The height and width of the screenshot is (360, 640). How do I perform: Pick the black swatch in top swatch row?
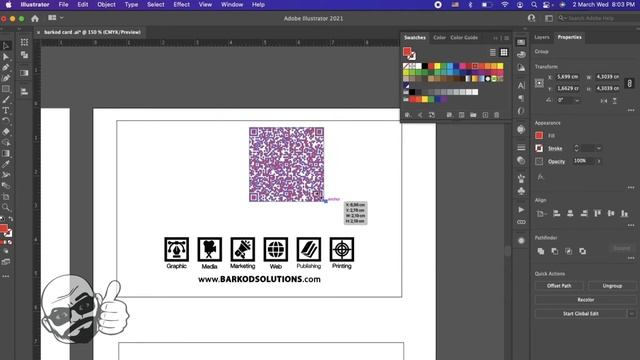click(425, 66)
